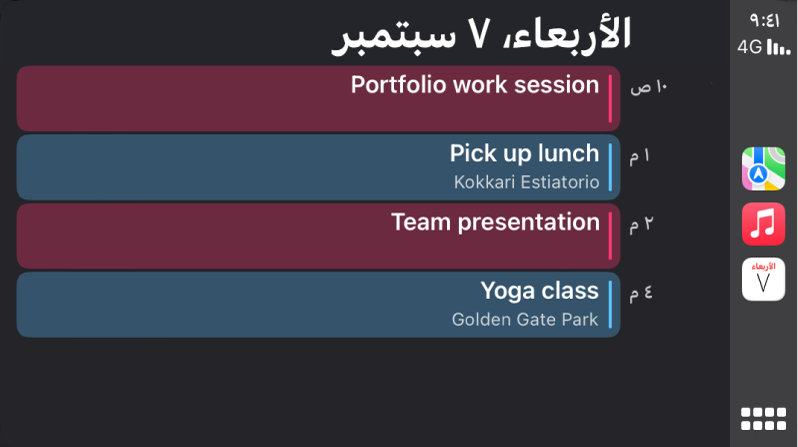Click the cellular signal strength bars
The height and width of the screenshot is (447, 798).
778,48
